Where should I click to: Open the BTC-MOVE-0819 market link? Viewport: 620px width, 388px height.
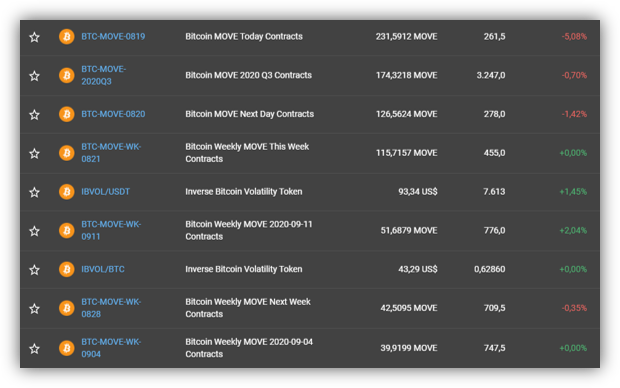[x=113, y=36]
